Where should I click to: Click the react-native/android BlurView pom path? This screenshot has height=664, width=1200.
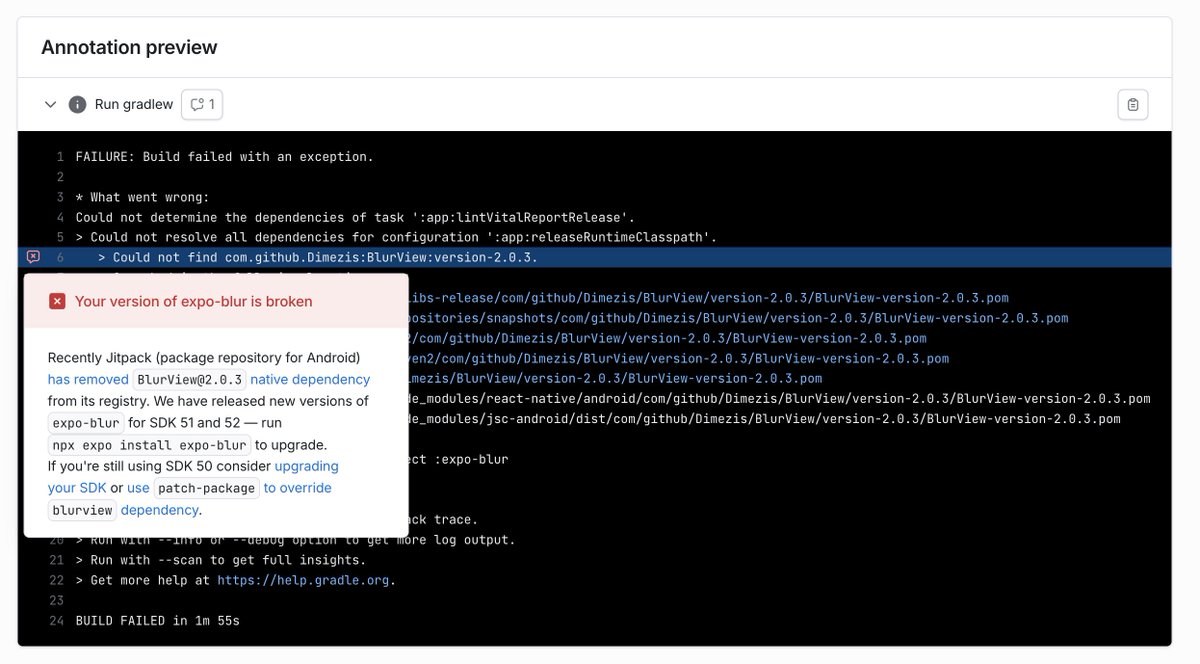[779, 398]
